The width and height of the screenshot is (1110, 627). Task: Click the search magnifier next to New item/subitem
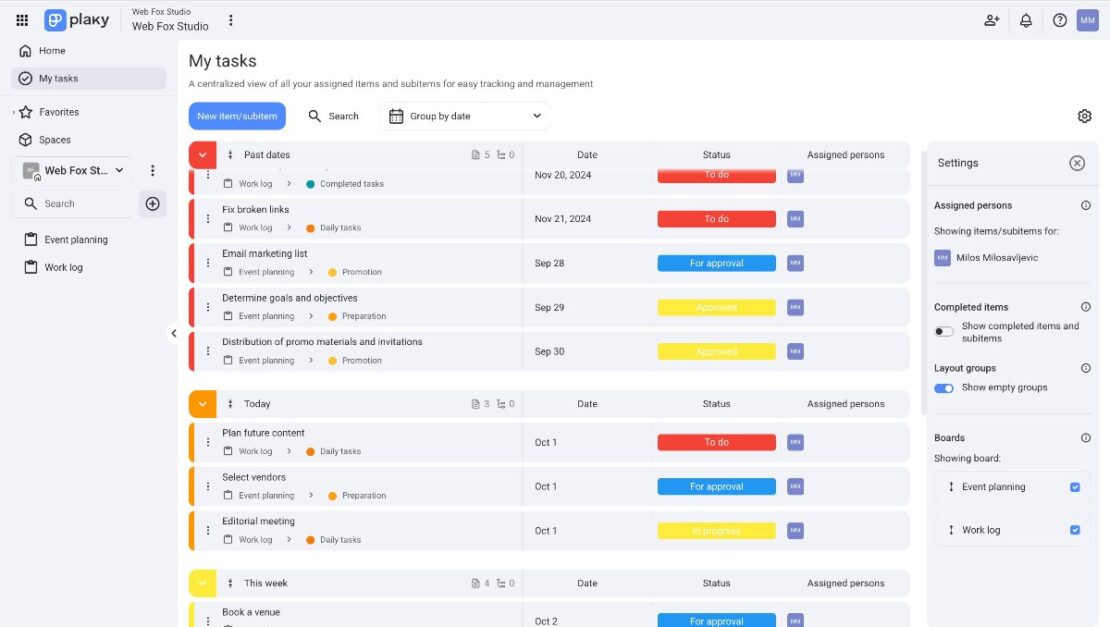point(333,115)
